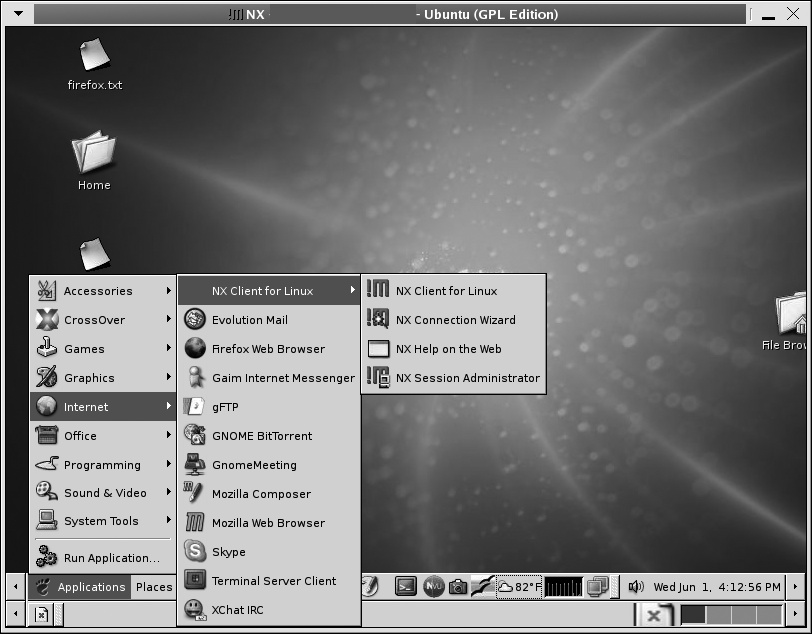Viewport: 812px width, 634px height.
Task: Click the screenshot camera icon in panel
Action: [x=458, y=587]
